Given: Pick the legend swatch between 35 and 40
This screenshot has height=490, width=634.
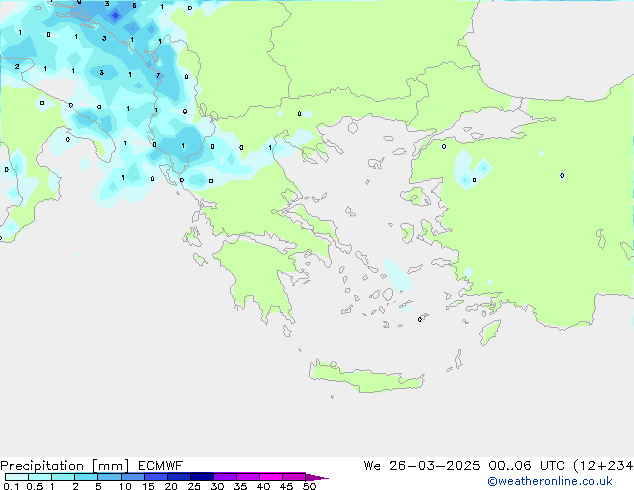Looking at the screenshot, I should point(247,477).
